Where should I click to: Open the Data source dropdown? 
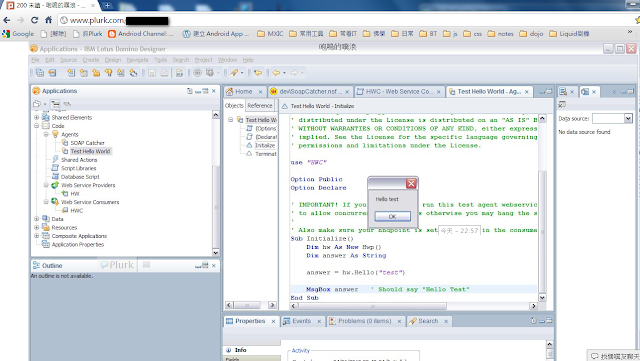point(628,118)
